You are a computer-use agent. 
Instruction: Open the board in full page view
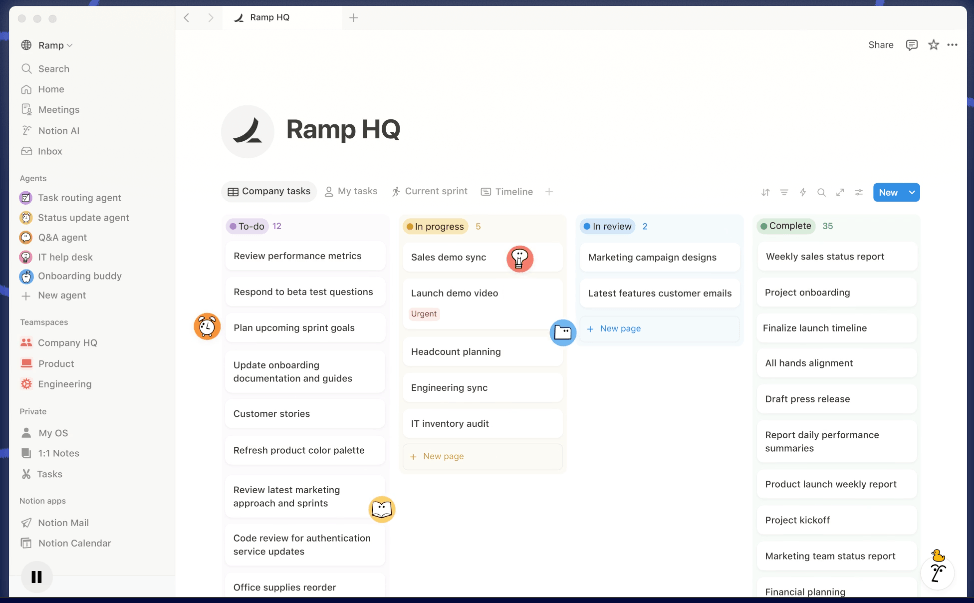(840, 192)
